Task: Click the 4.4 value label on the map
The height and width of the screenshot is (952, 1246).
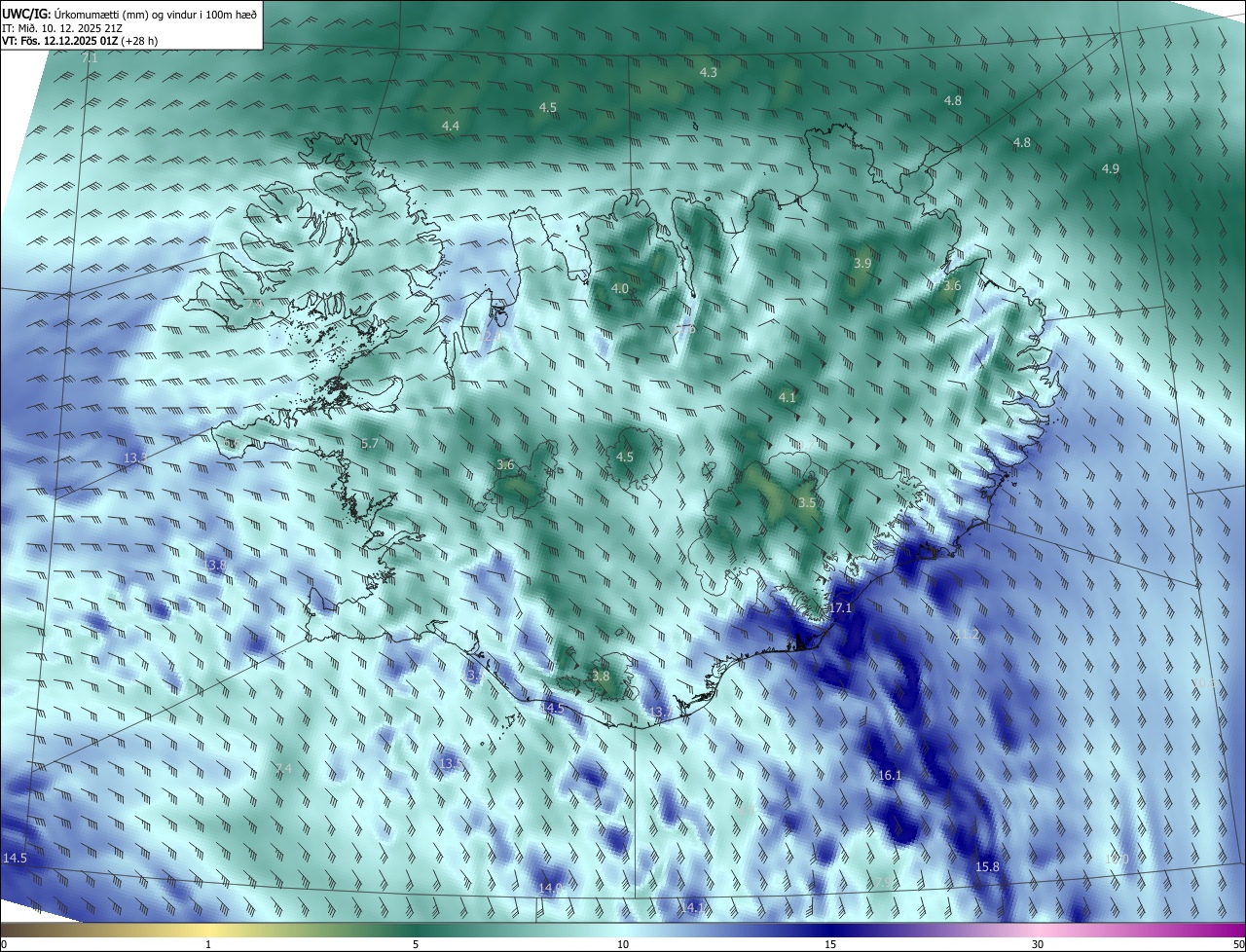Action: [x=450, y=127]
